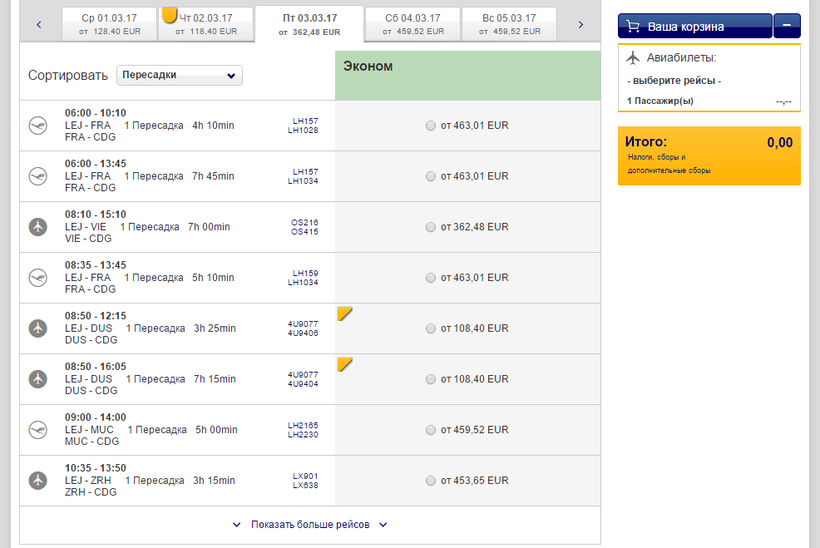Select 108,40 EUR fare for 08:50 - 12:15
Screen dimensions: 820x548
tap(430, 328)
